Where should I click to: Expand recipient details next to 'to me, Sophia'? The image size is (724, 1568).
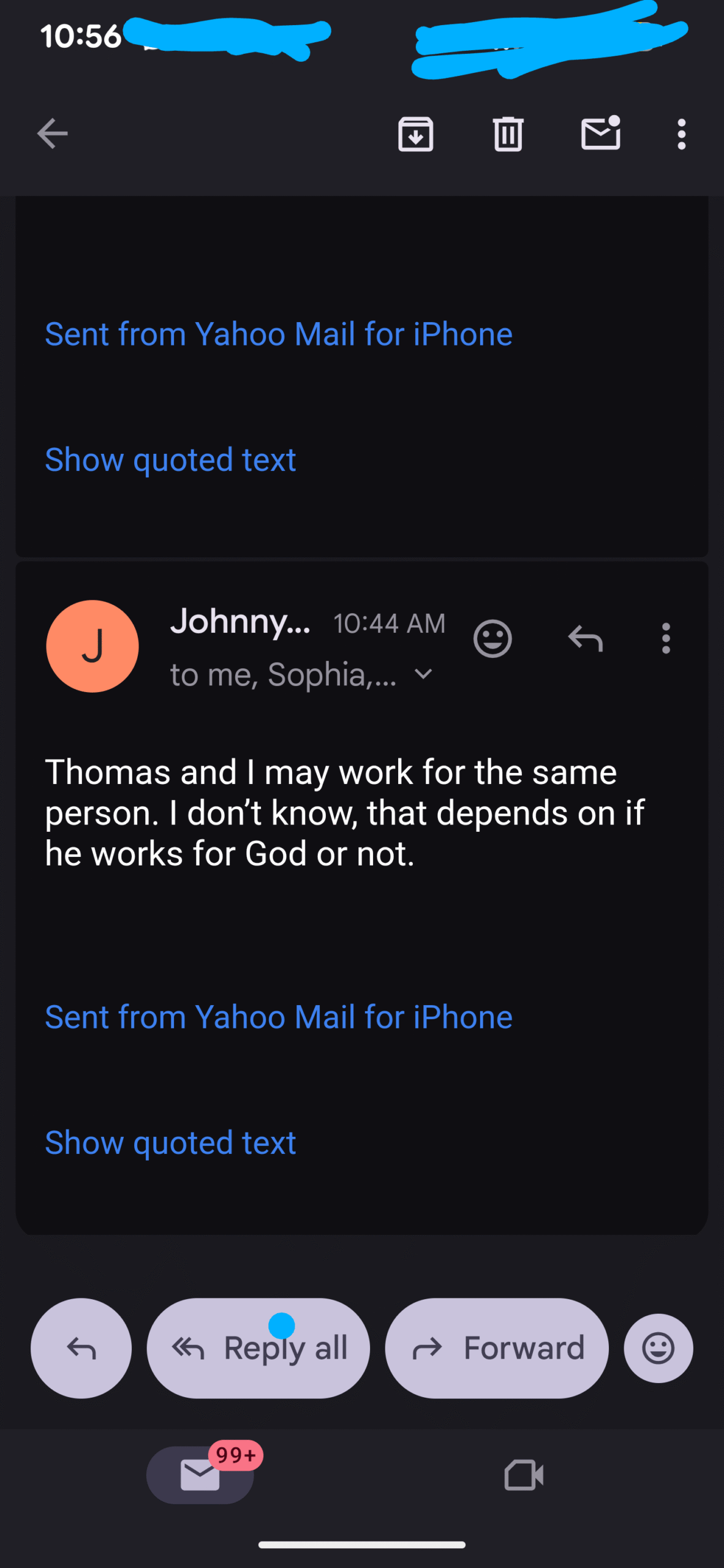coord(423,674)
